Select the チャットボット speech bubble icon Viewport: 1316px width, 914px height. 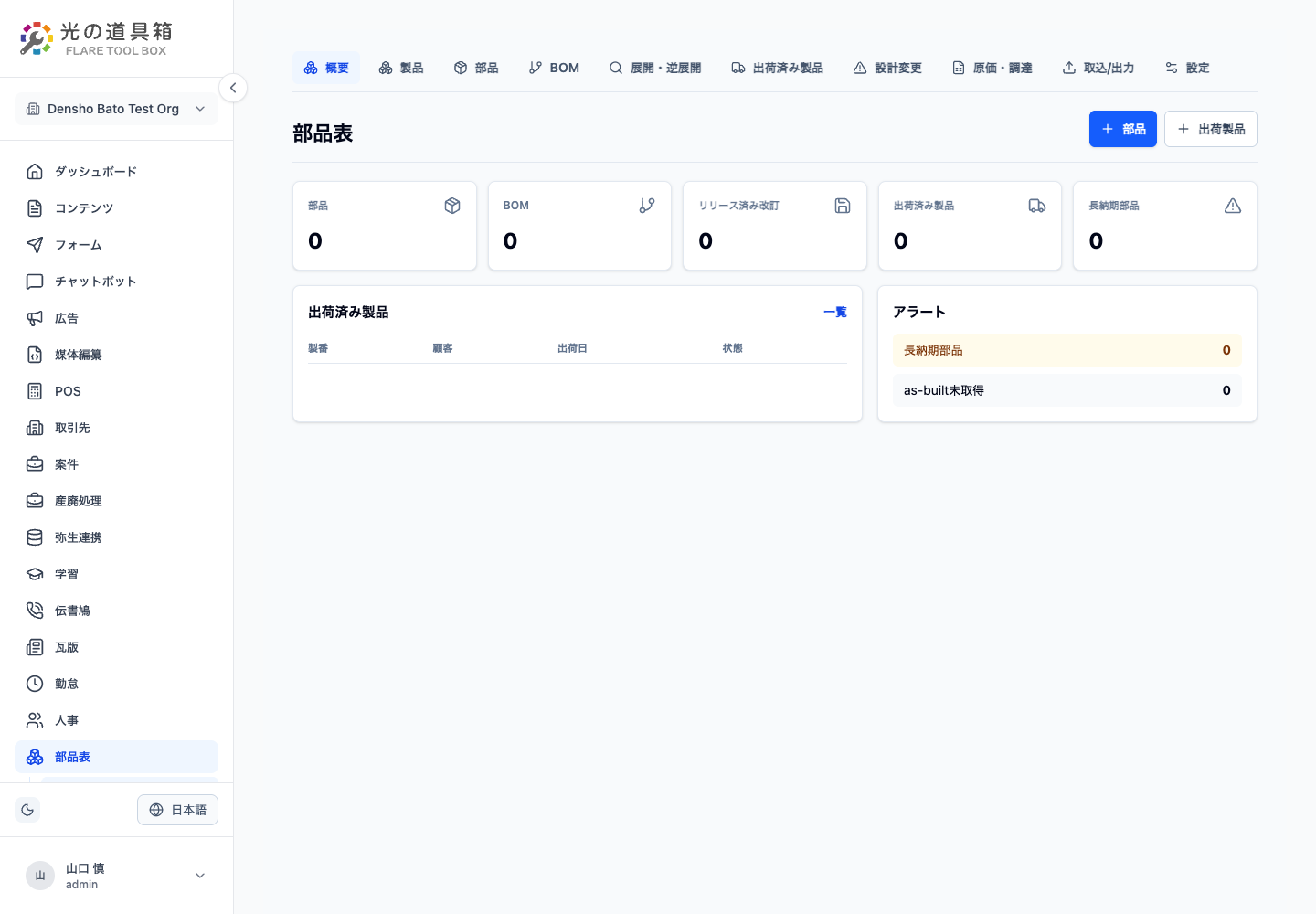pos(35,282)
